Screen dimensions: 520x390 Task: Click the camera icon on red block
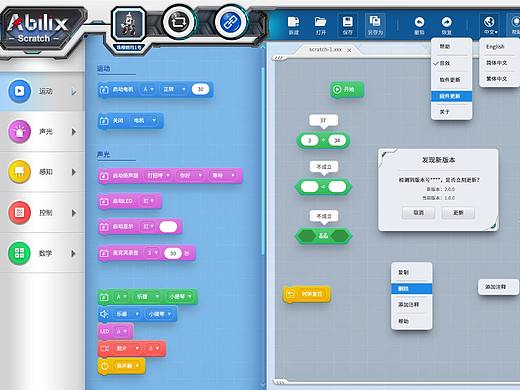(104, 348)
